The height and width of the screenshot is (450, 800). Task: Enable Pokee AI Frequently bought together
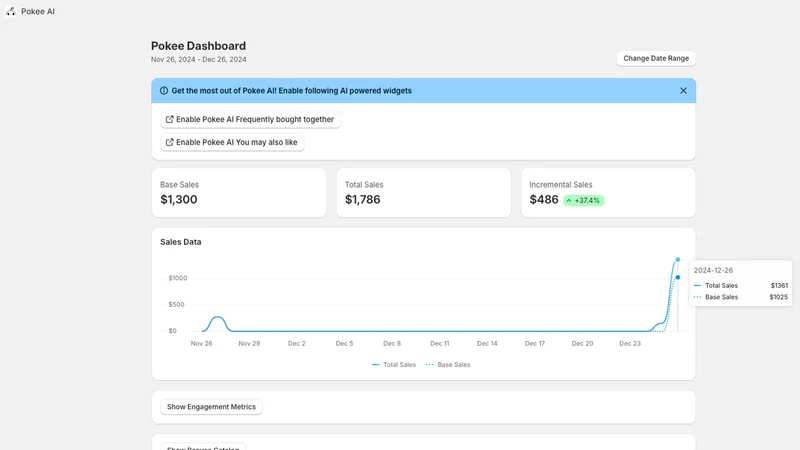[x=250, y=119]
